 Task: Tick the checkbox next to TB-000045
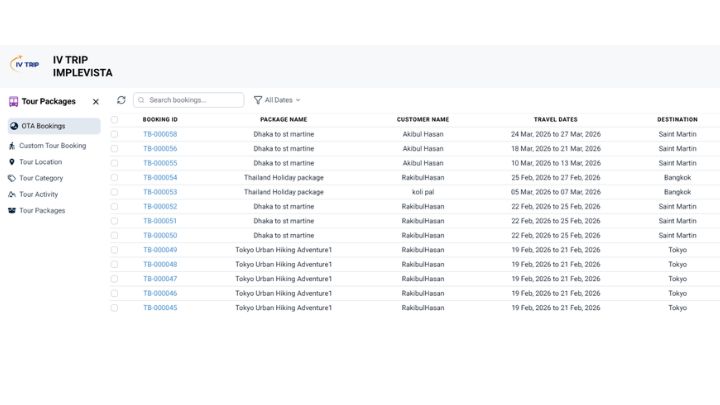pyautogui.click(x=114, y=308)
